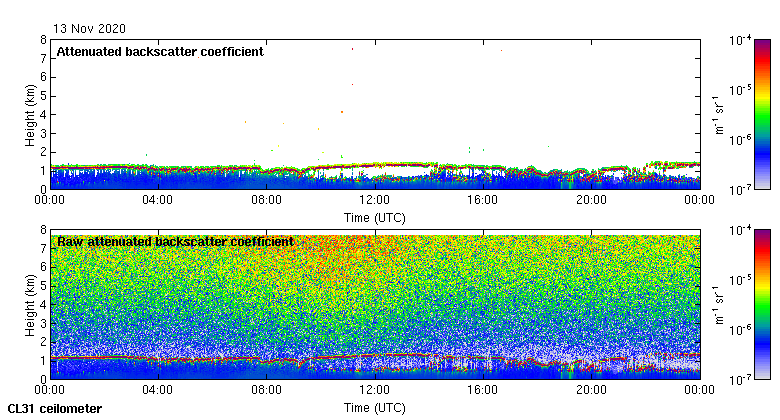The image size is (780, 420).
Task: Click the bottom plot color bar
Action: (762, 305)
